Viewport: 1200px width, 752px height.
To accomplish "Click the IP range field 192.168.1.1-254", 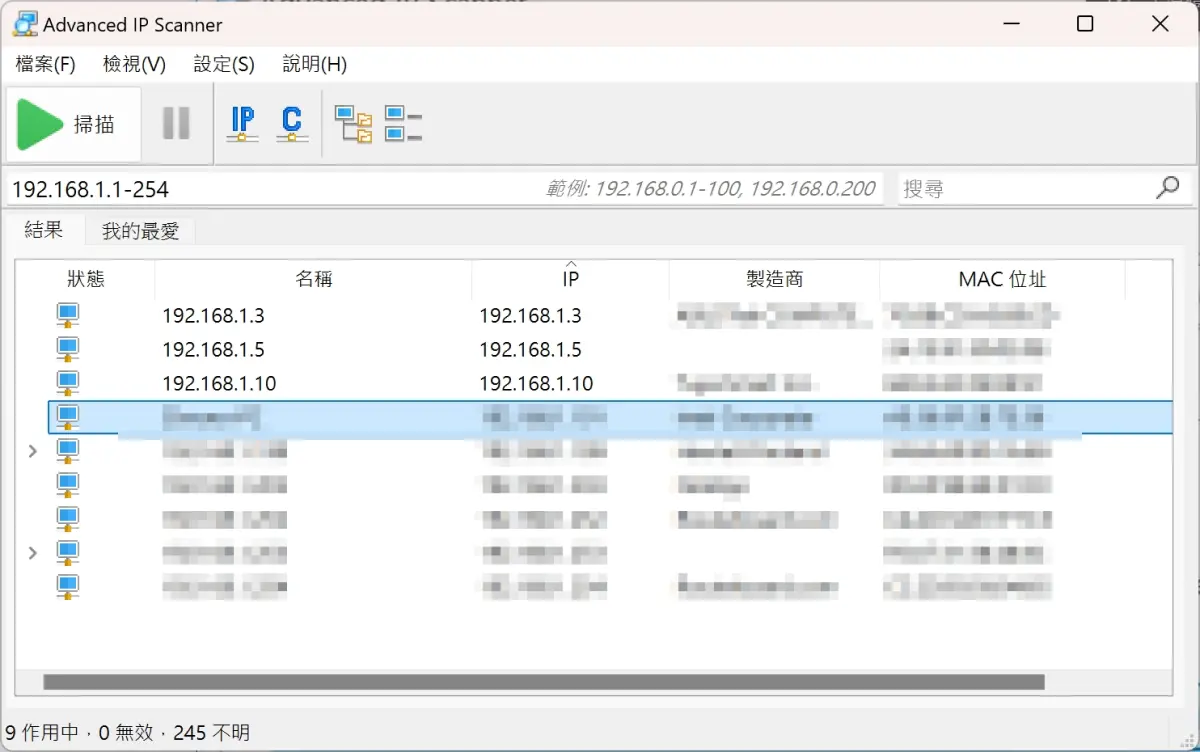I will click(x=446, y=188).
